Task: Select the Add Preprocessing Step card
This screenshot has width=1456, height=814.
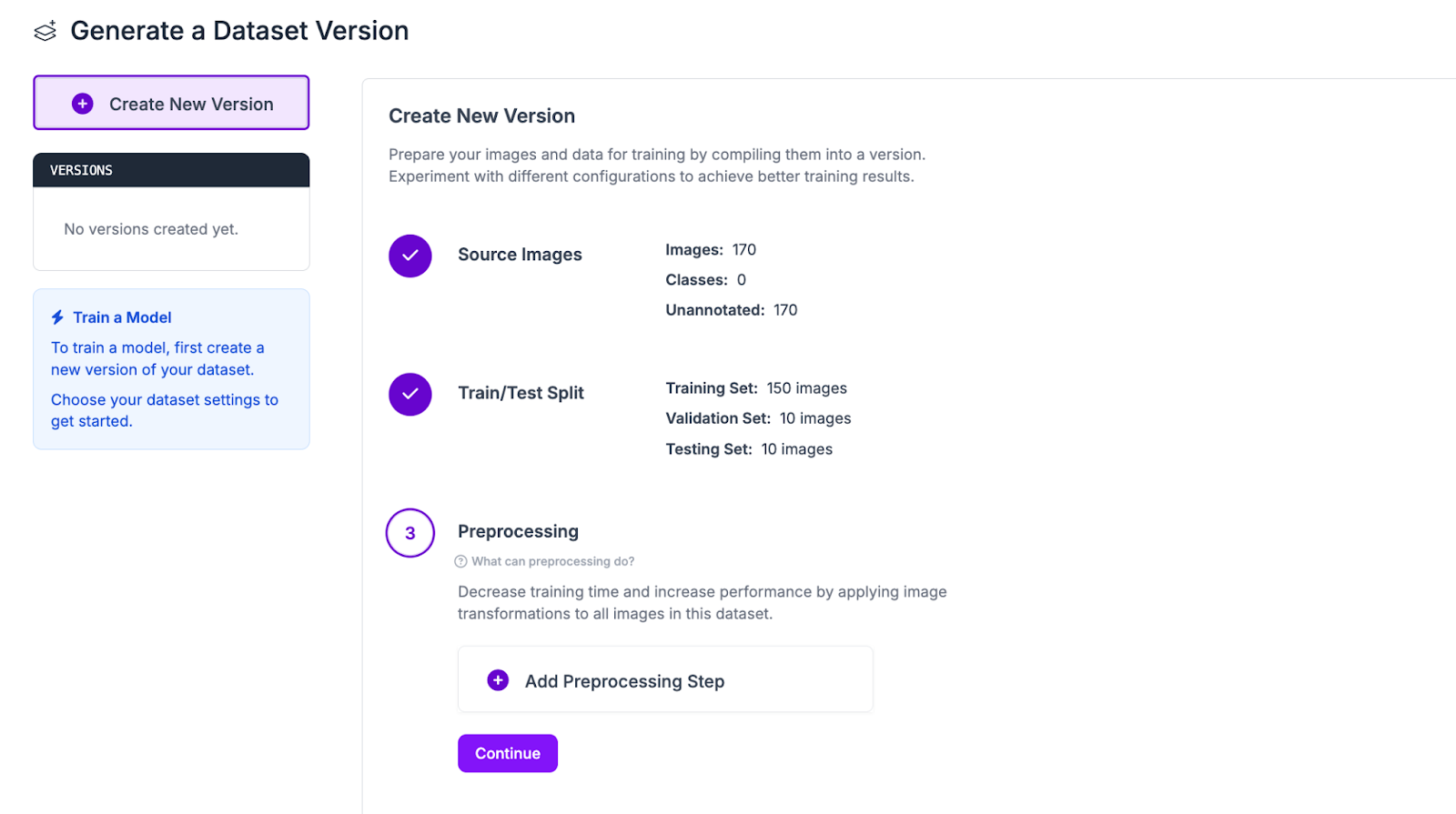Action: pos(665,679)
